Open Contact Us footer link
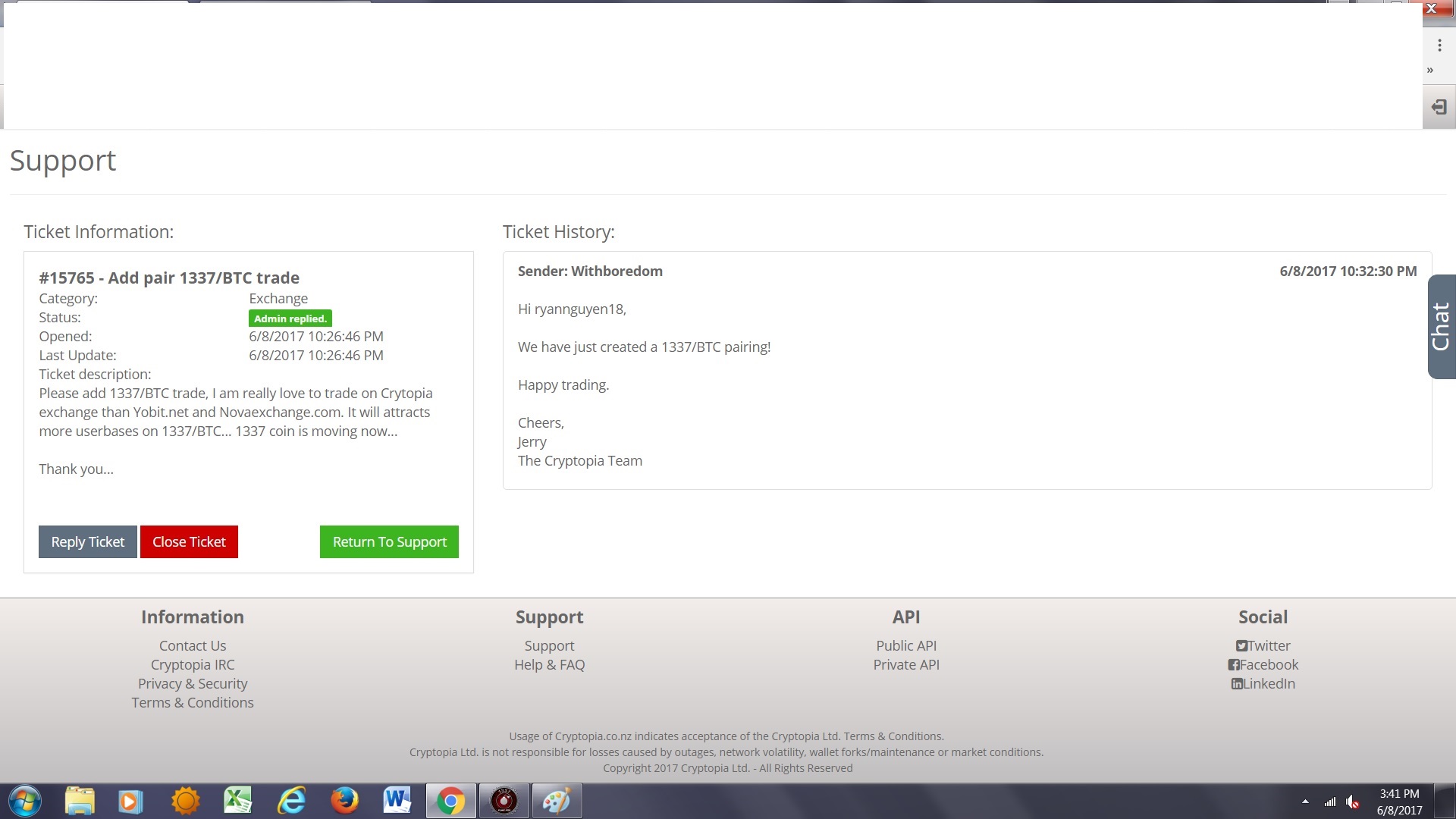 pyautogui.click(x=193, y=645)
